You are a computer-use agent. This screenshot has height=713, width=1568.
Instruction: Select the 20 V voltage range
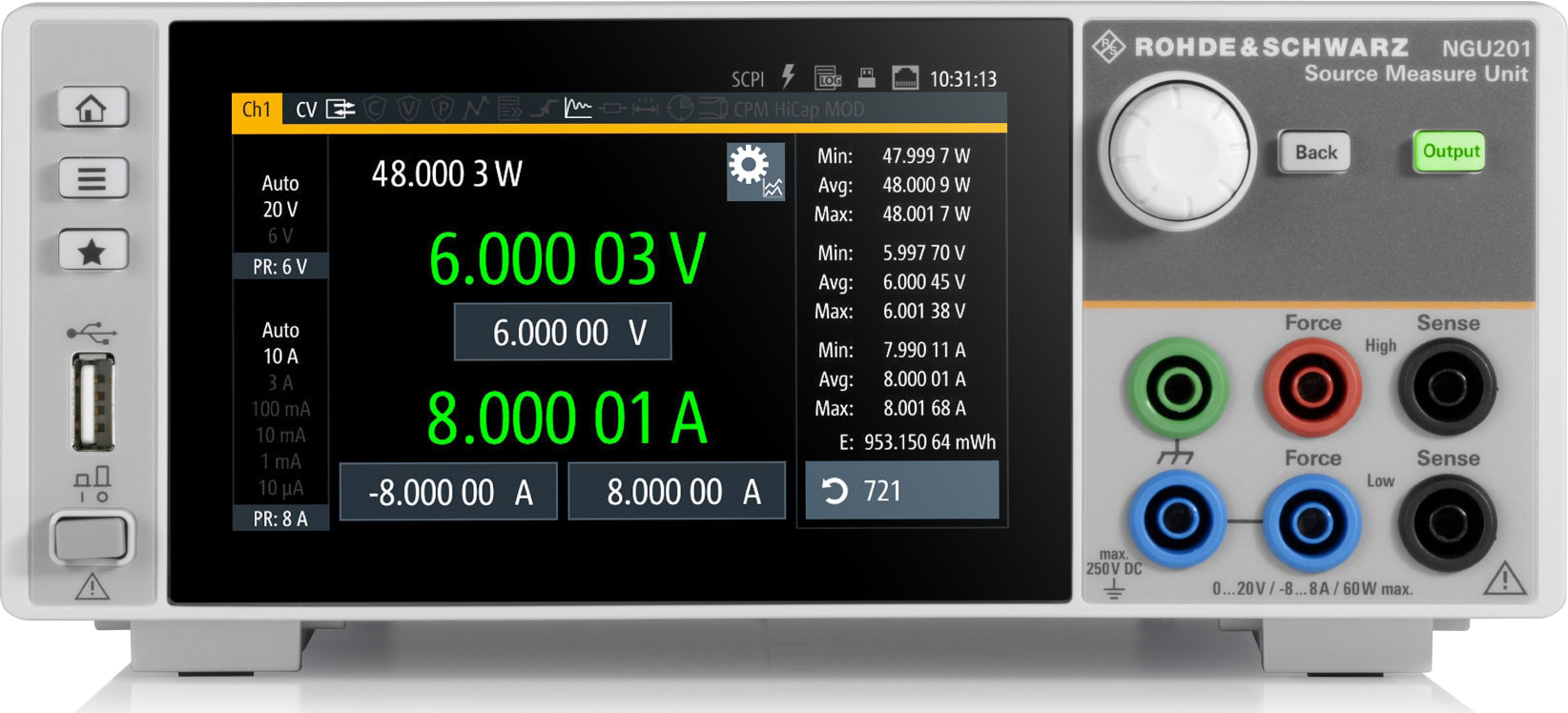tap(280, 210)
